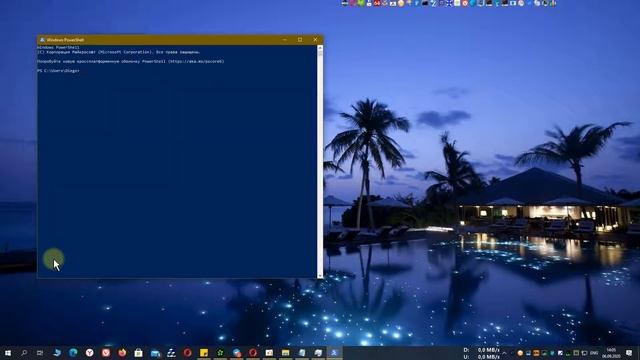The height and width of the screenshot is (360, 640).
Task: Maximize the Windows PowerShell window
Action: click(x=300, y=40)
